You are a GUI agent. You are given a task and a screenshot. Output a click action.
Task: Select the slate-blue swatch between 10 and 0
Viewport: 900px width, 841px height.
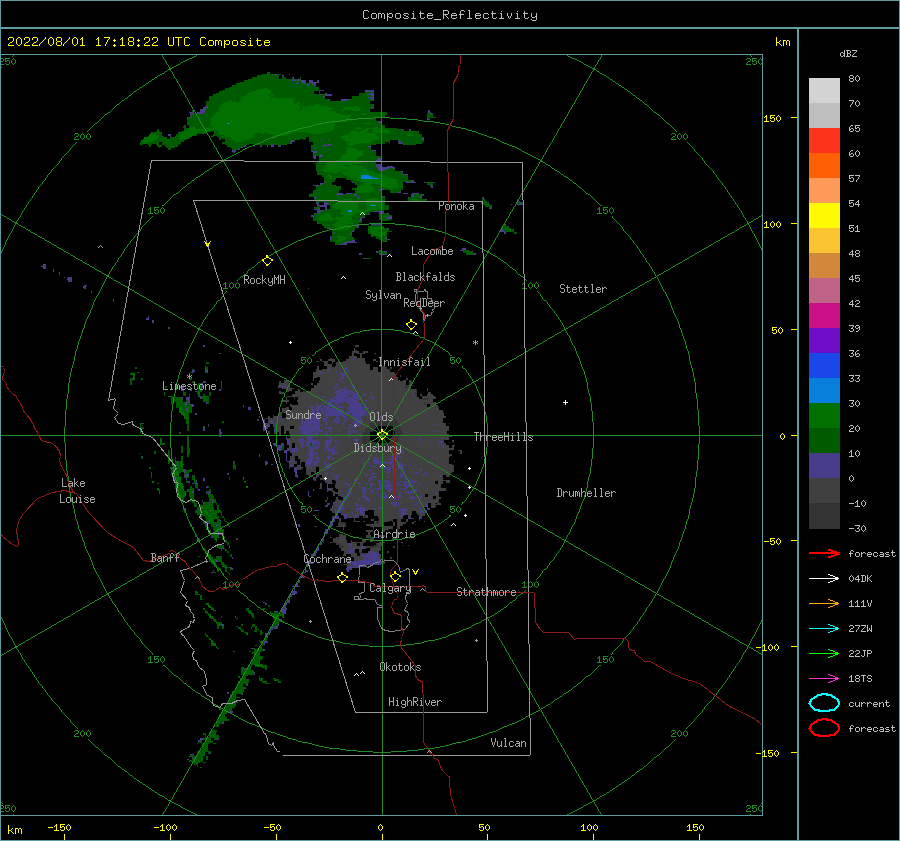pos(824,466)
